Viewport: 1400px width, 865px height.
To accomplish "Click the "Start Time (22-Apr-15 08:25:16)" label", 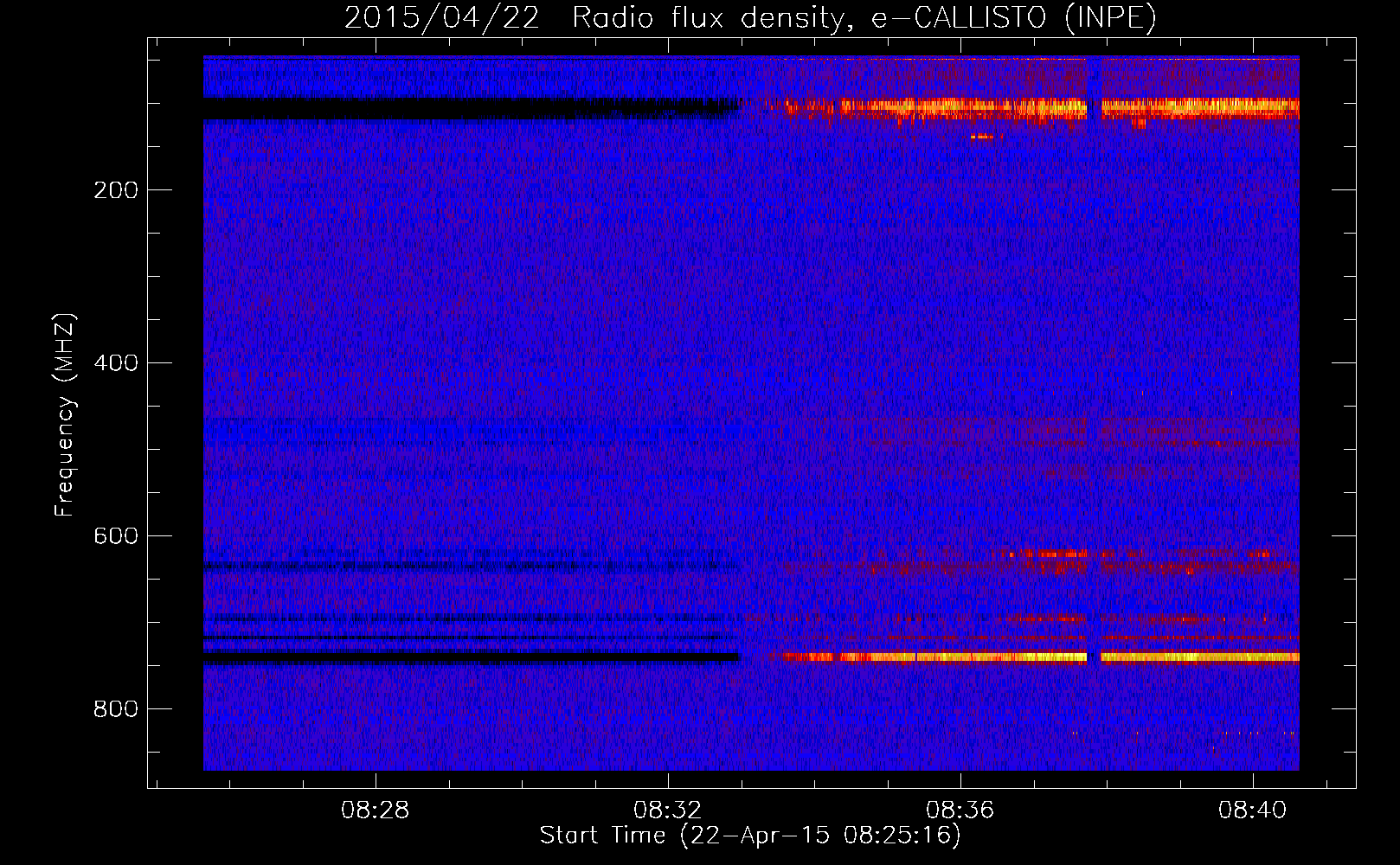I will click(750, 836).
